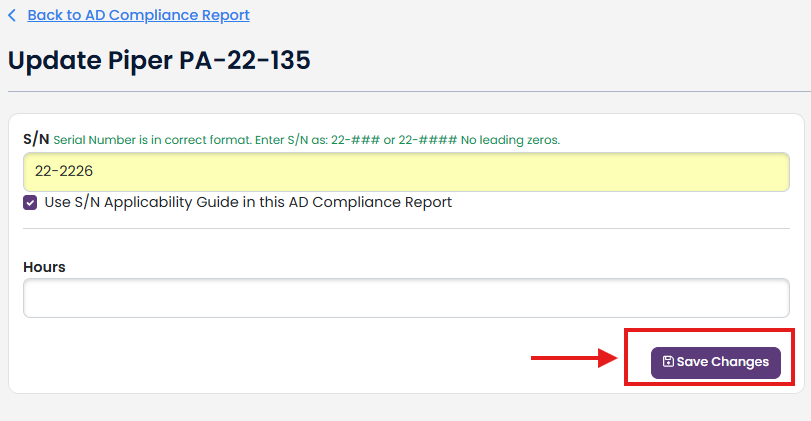
Task: Click the S/N field label
Action: [36, 139]
